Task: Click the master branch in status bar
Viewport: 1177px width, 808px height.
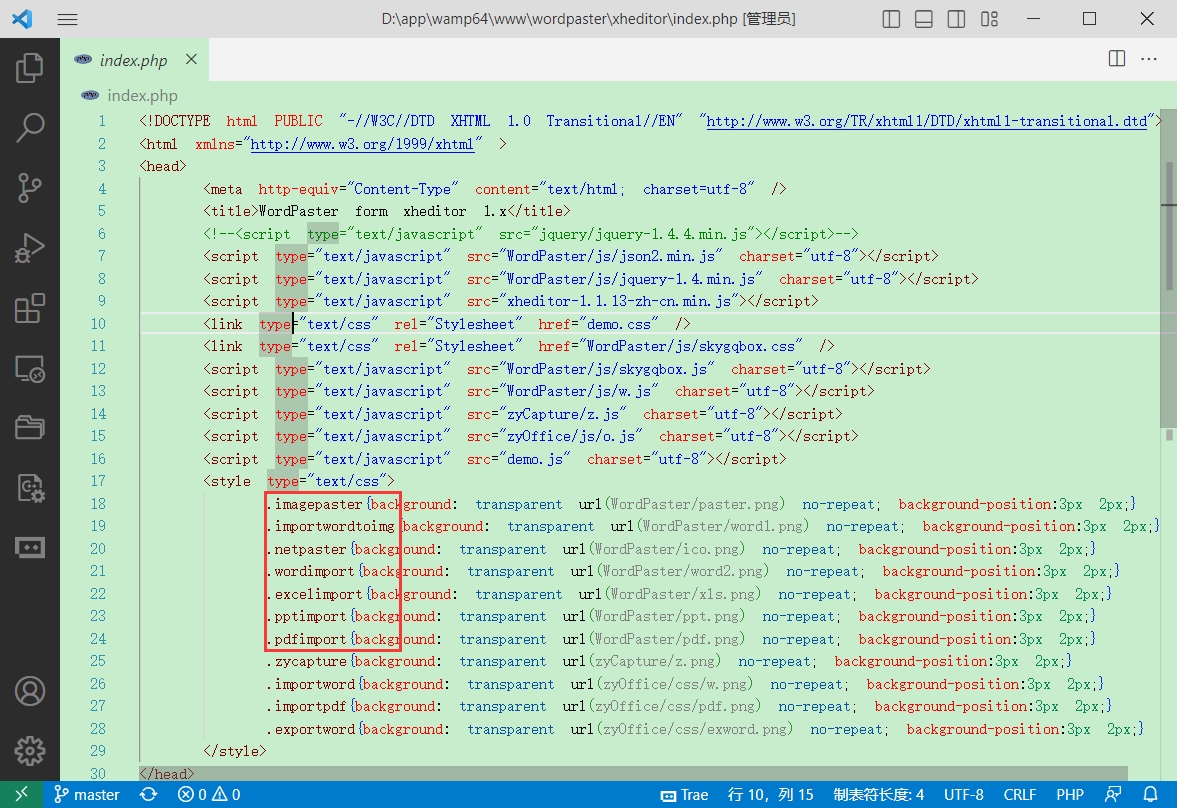Action: point(87,795)
